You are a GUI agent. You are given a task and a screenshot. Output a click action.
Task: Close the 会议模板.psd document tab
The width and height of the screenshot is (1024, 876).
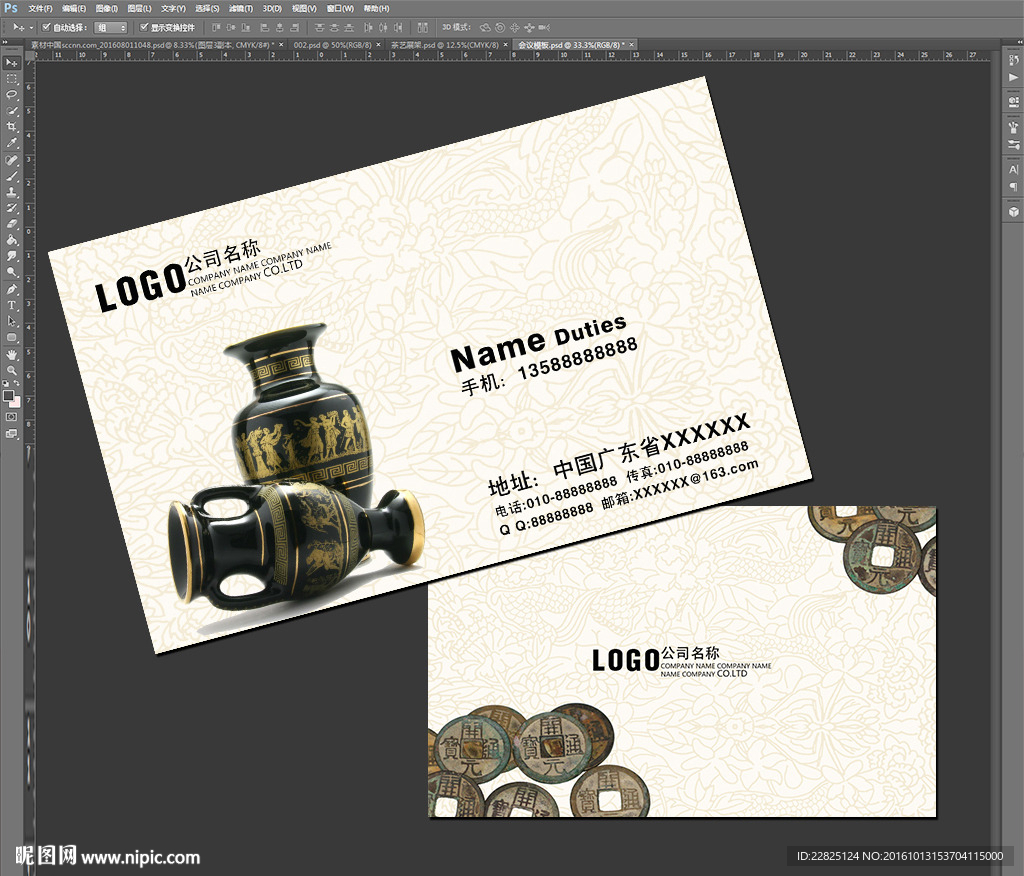click(x=632, y=45)
